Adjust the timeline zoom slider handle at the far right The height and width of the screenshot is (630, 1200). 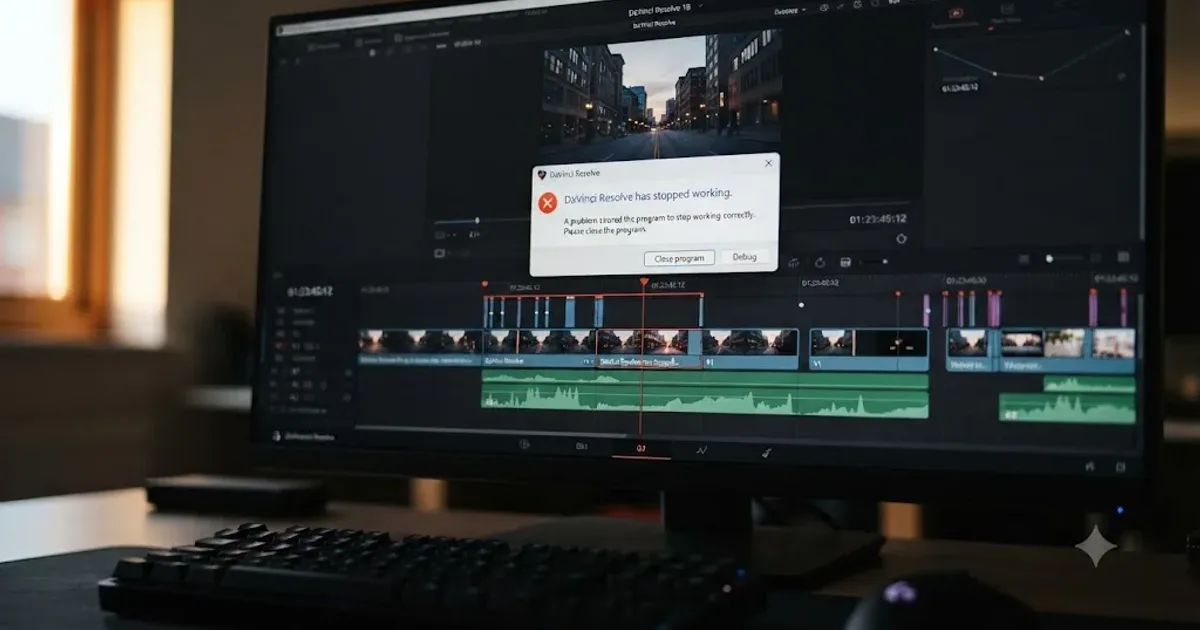point(1049,259)
